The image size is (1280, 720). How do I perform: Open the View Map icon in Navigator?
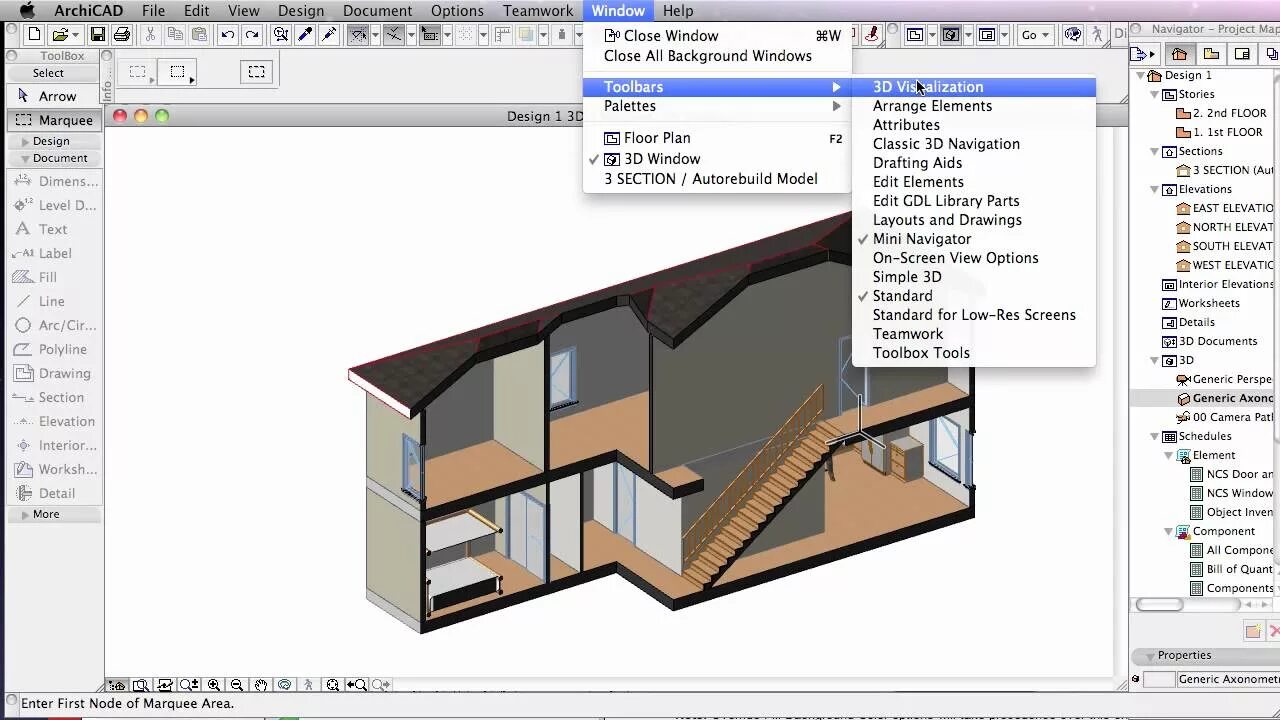[x=1211, y=54]
